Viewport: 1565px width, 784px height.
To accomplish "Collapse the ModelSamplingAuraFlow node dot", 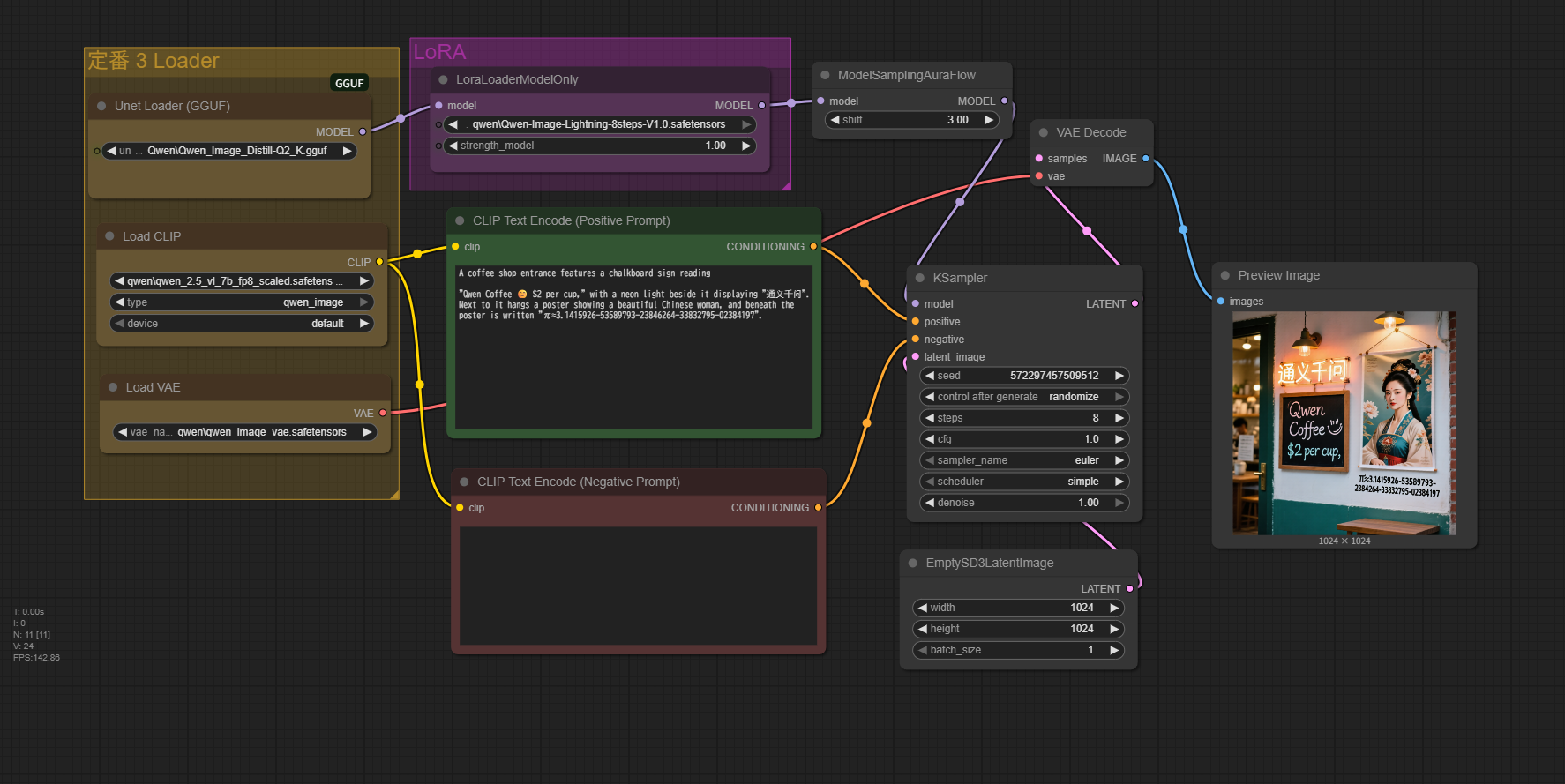I will (x=825, y=75).
